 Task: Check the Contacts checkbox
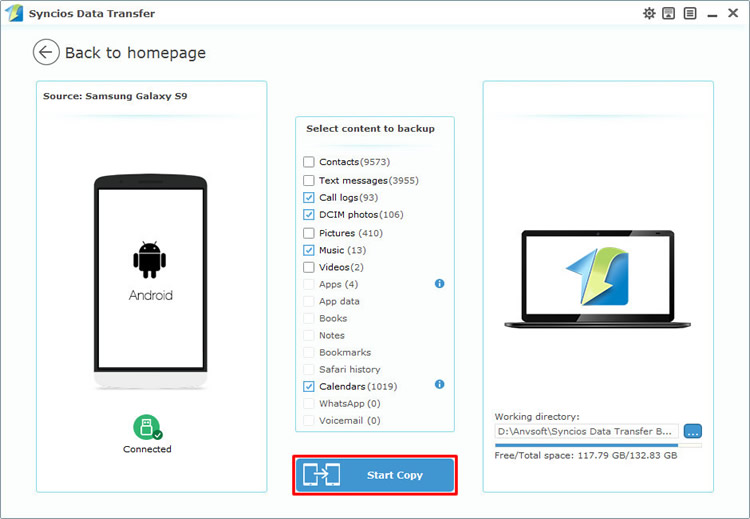coord(309,162)
